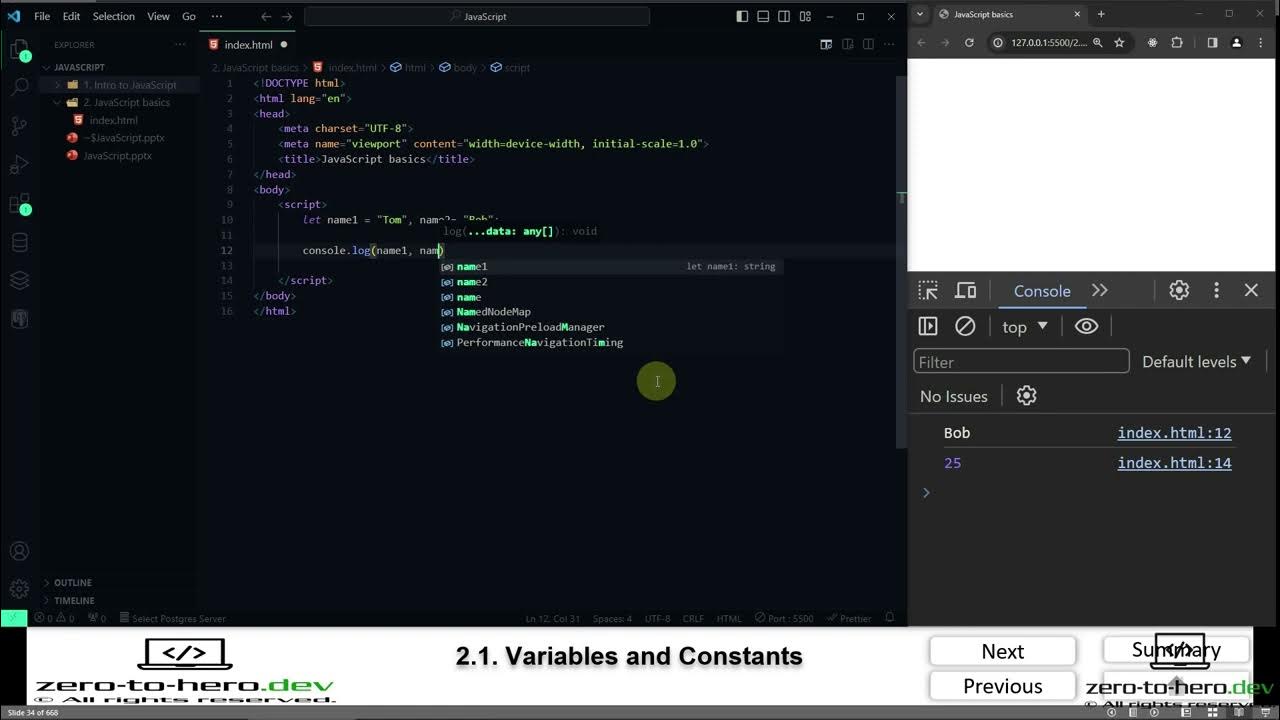Toggle bottom panel layout icon
This screenshot has width=1280, height=720.
[x=763, y=16]
